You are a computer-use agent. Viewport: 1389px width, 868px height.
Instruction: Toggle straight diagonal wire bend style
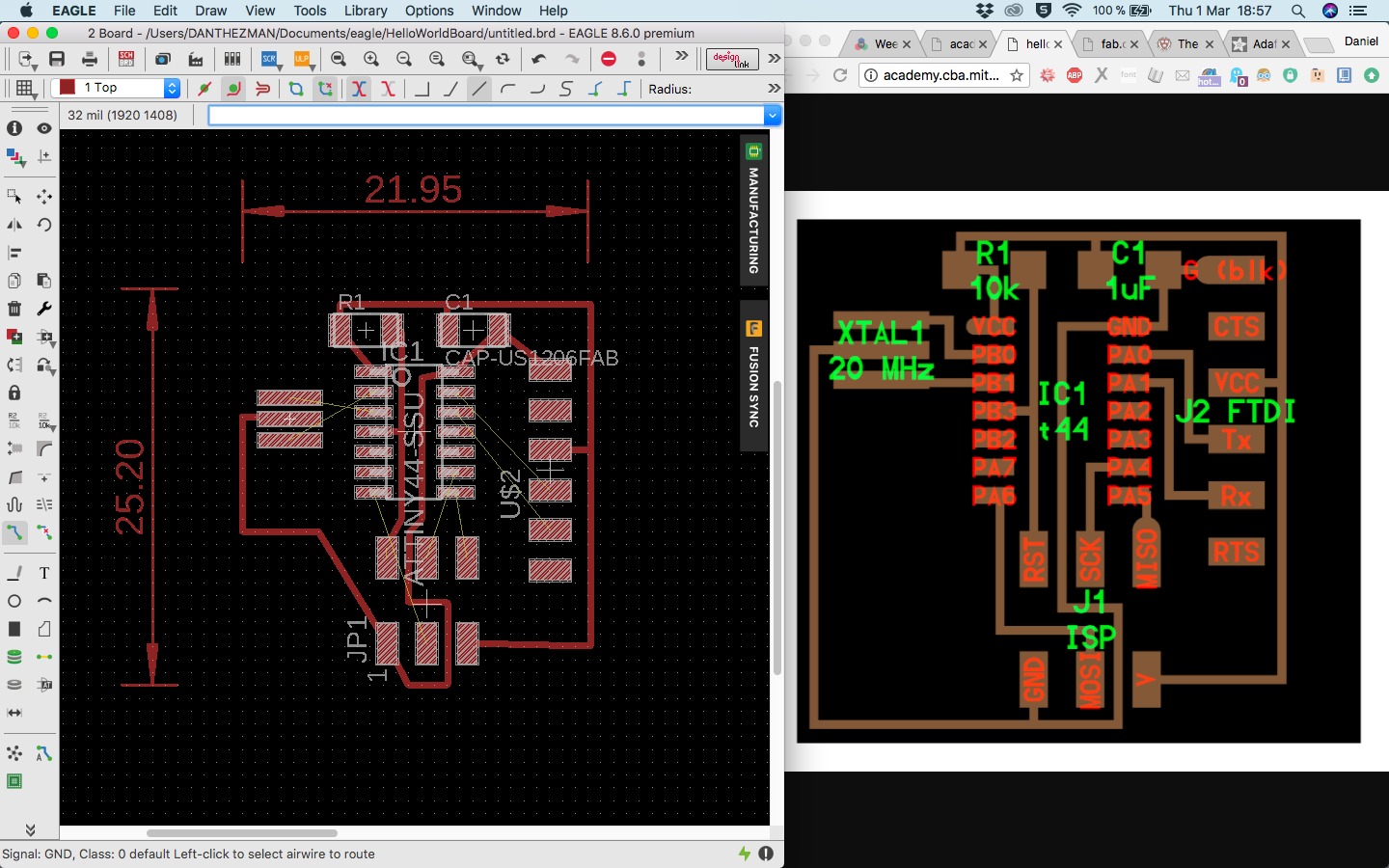pos(478,89)
